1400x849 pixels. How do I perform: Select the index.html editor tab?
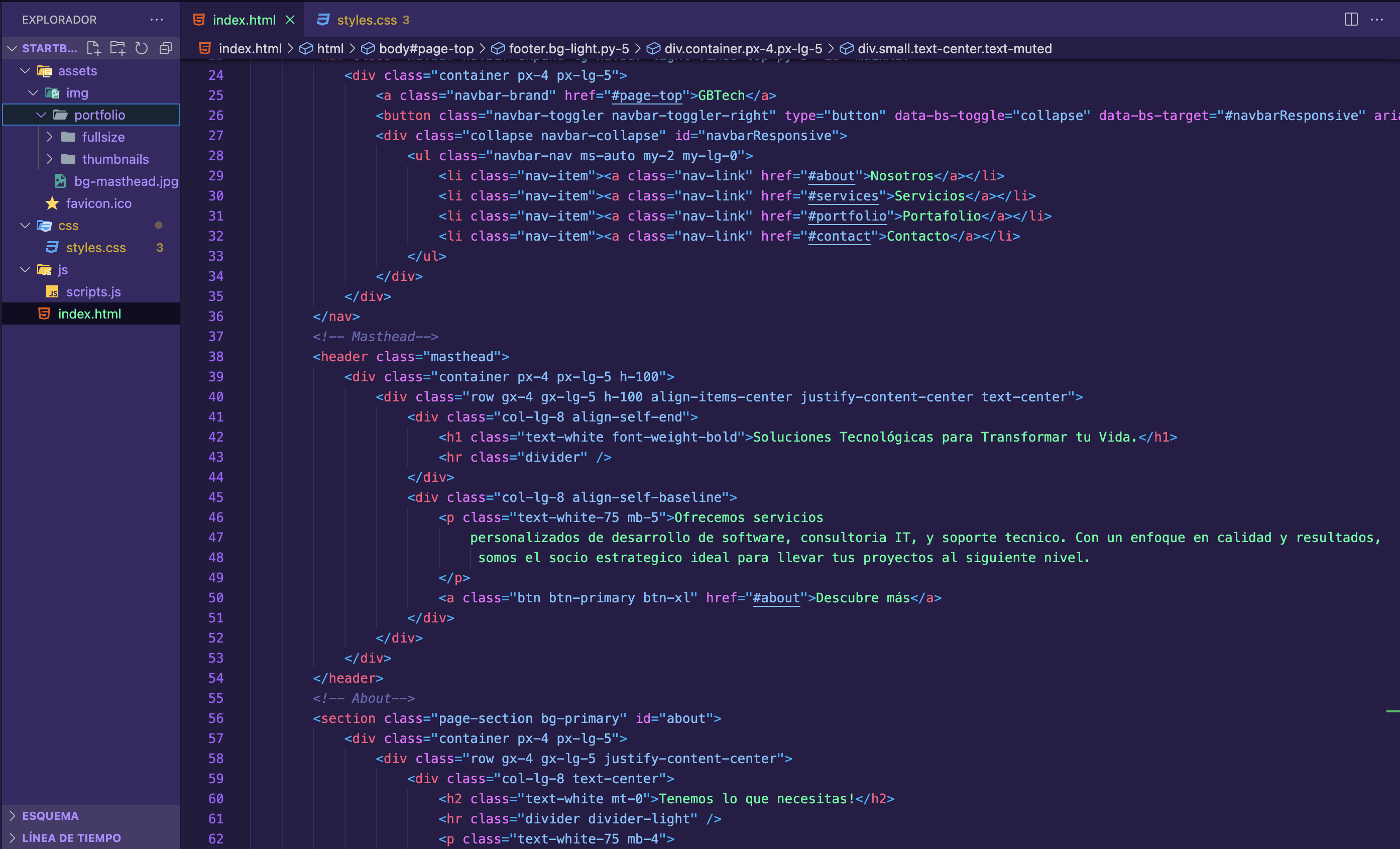tap(244, 20)
